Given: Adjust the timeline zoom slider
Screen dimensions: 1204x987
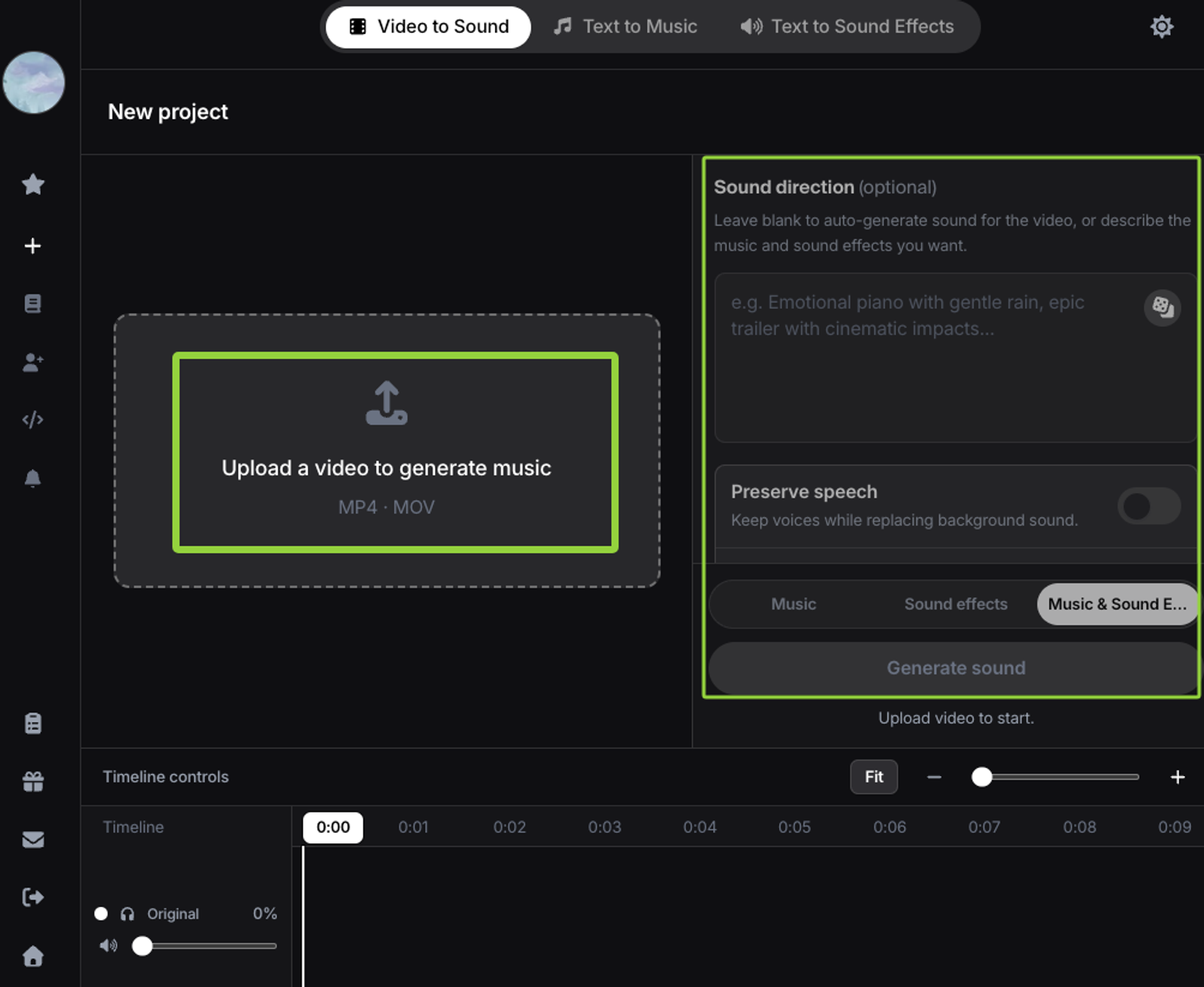Looking at the screenshot, I should (1056, 777).
